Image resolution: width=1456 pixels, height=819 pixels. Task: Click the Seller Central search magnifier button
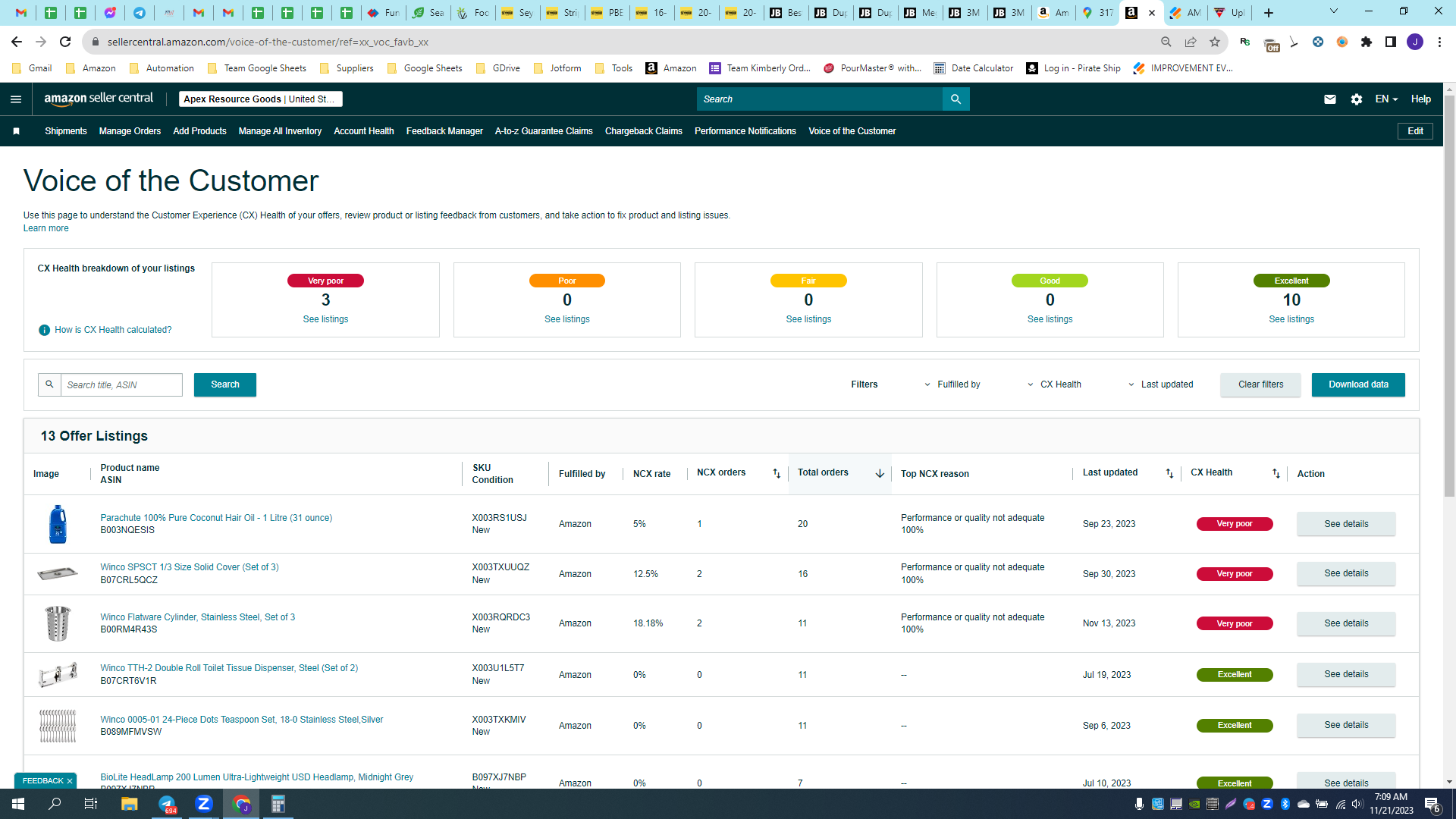[955, 99]
